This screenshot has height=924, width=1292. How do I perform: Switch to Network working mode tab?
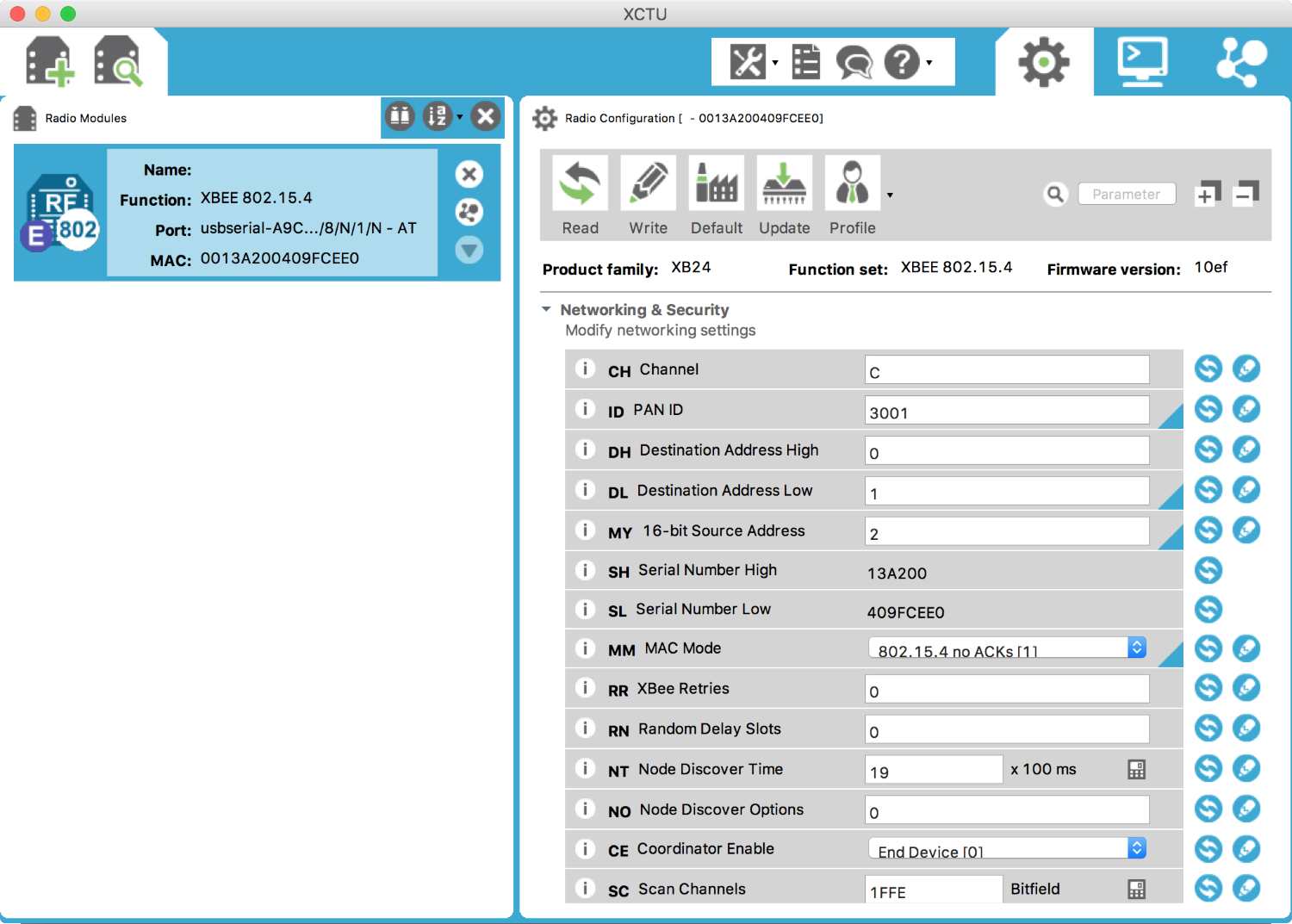click(x=1241, y=62)
